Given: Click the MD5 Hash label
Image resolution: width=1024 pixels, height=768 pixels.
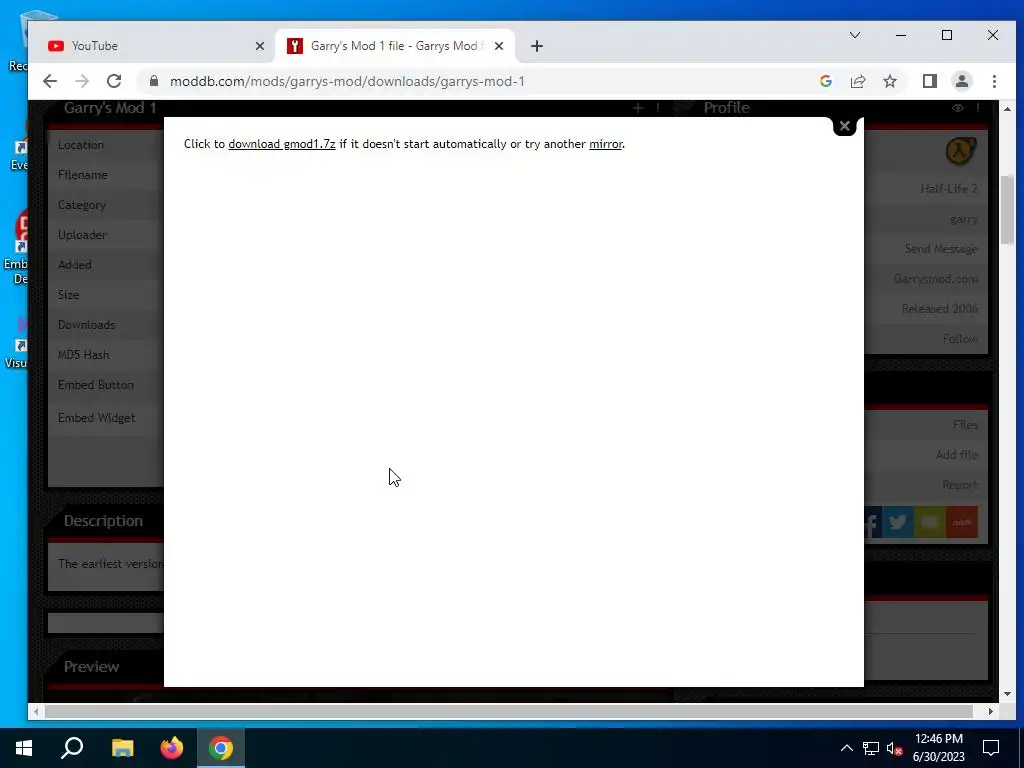Looking at the screenshot, I should pos(84,355).
